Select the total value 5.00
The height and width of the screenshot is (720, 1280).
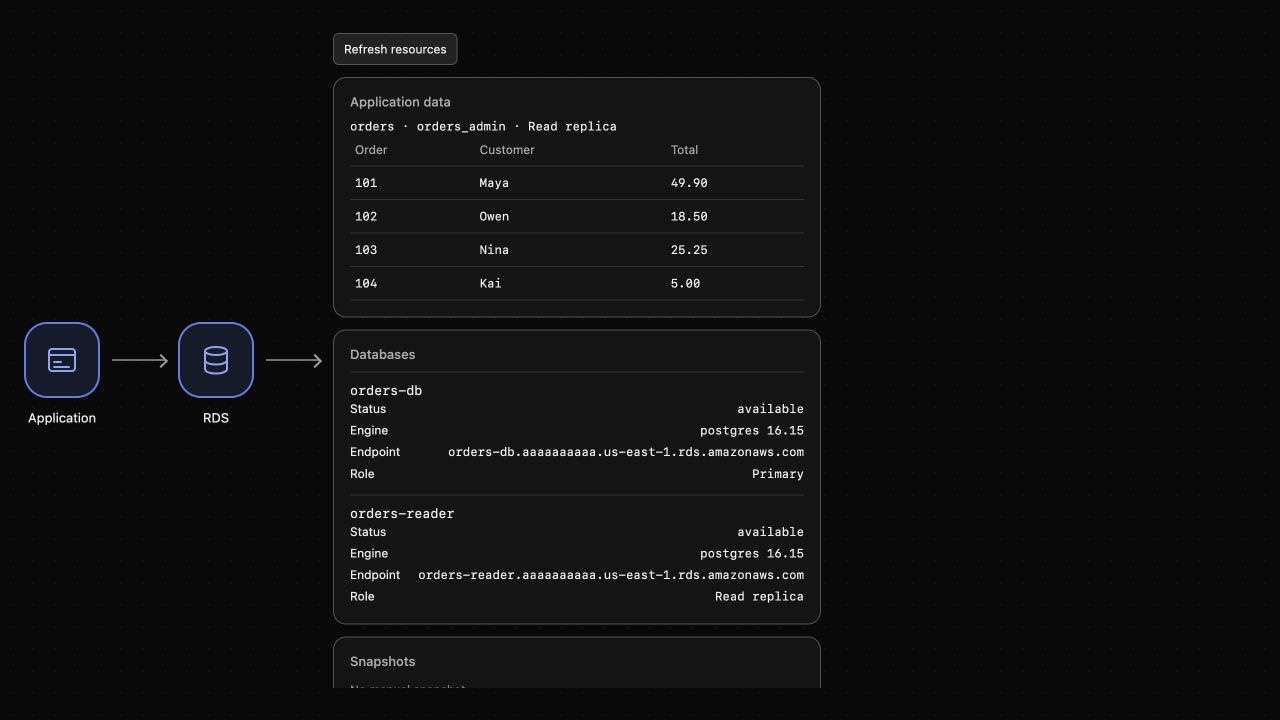coord(685,283)
